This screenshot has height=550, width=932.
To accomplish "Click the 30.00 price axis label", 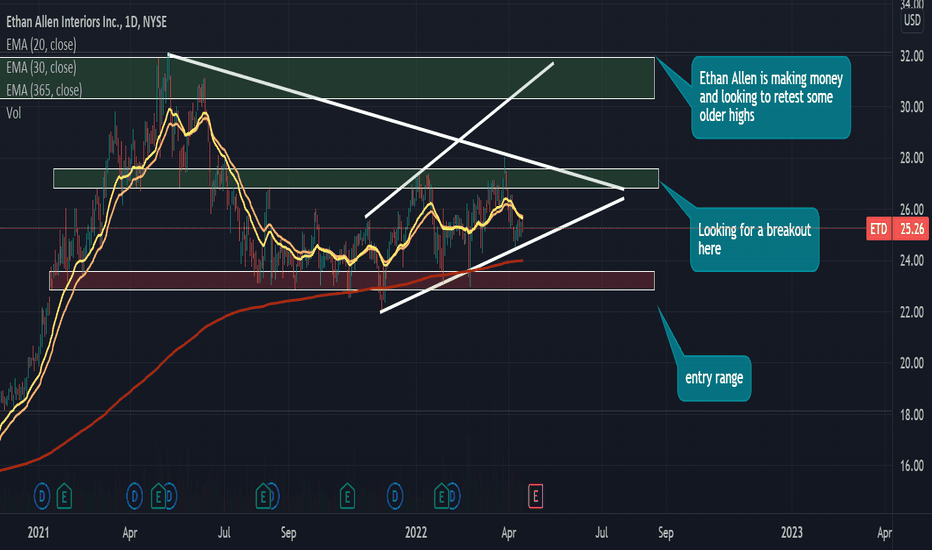I will pyautogui.click(x=912, y=107).
